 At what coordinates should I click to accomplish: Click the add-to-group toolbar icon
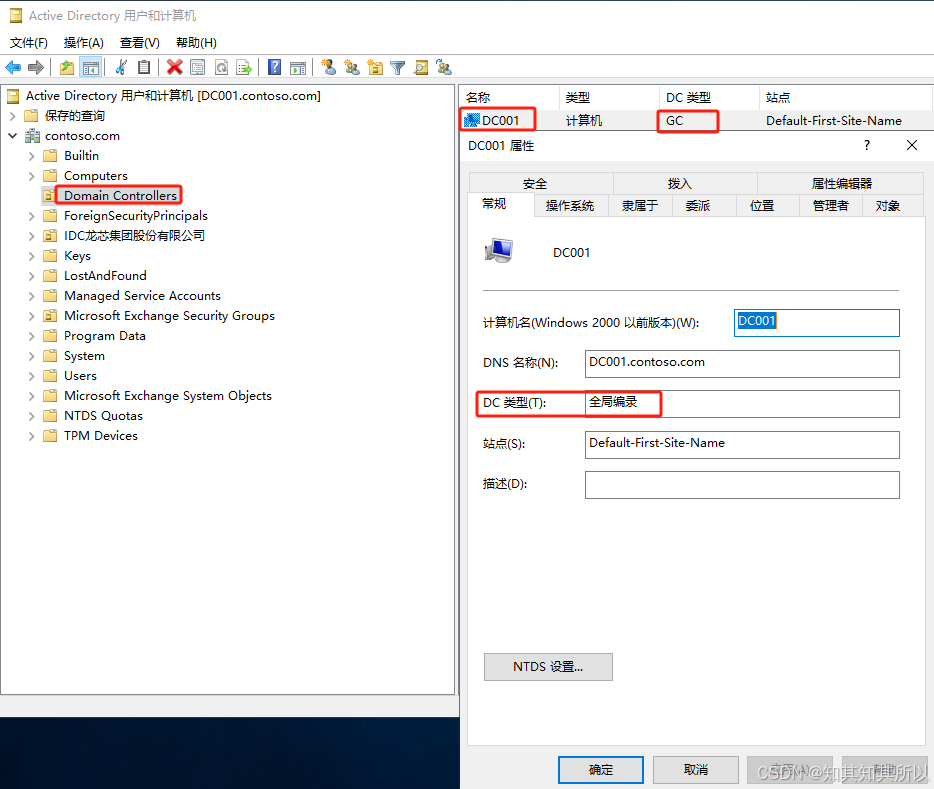[444, 67]
